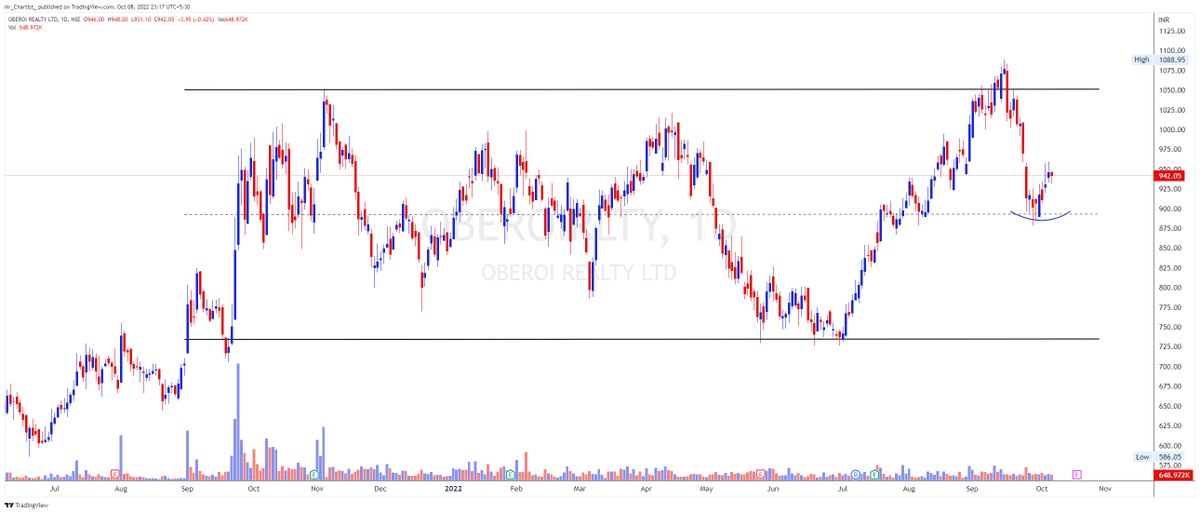Select the lower horizontal support line near 735
The height and width of the screenshot is (513, 1200).
point(640,339)
